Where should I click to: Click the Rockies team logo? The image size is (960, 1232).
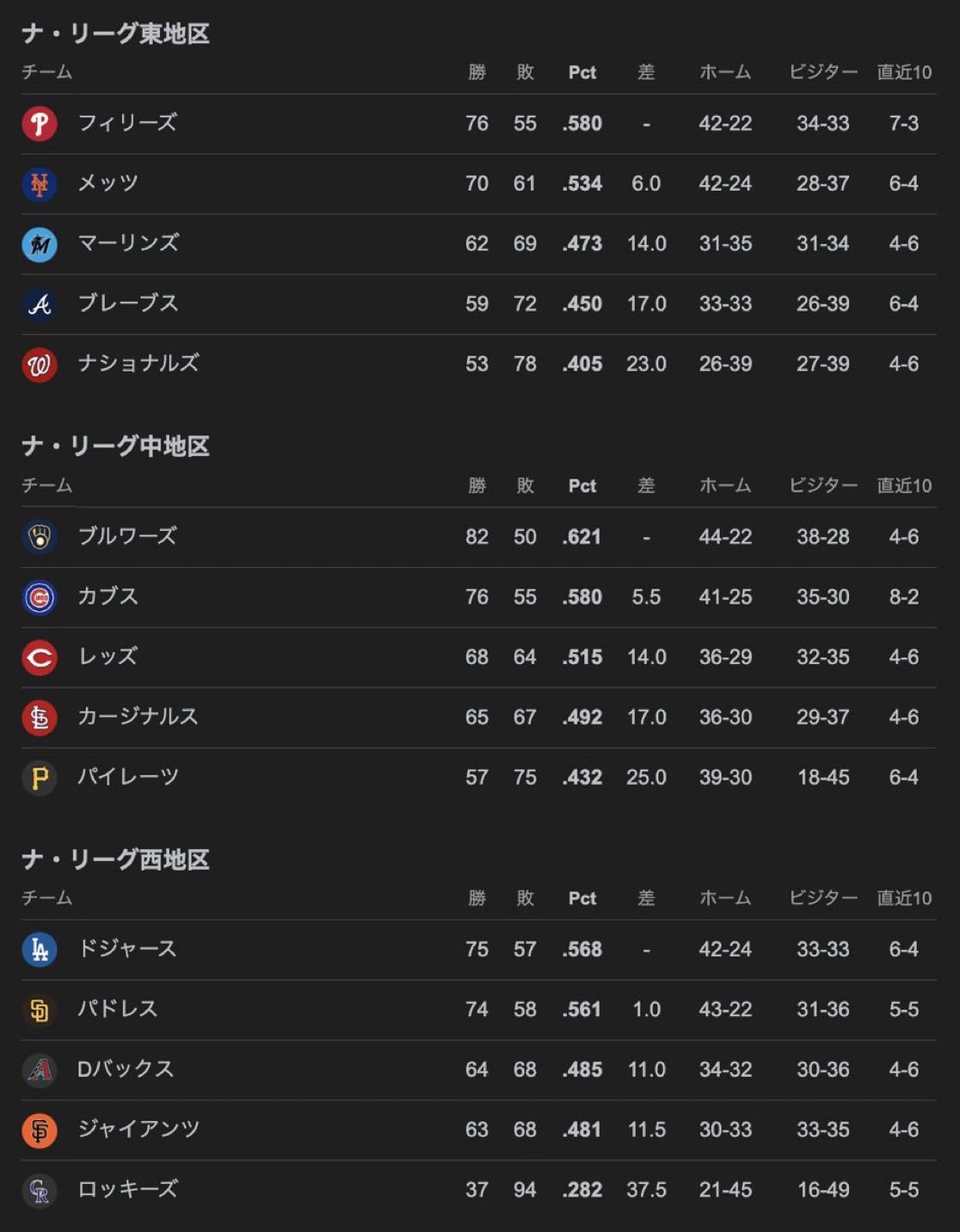point(40,1191)
